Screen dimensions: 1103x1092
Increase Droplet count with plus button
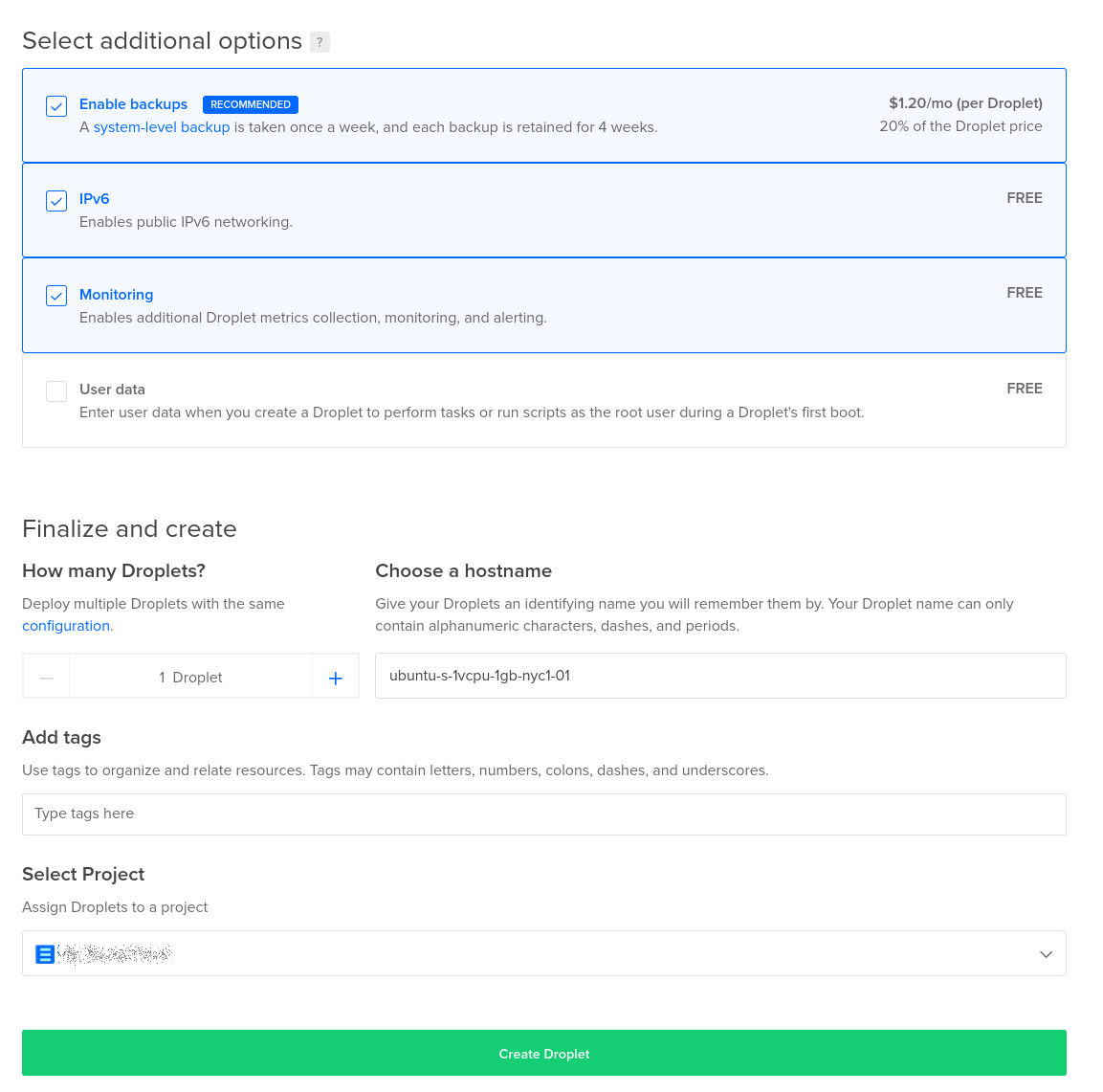(x=336, y=678)
